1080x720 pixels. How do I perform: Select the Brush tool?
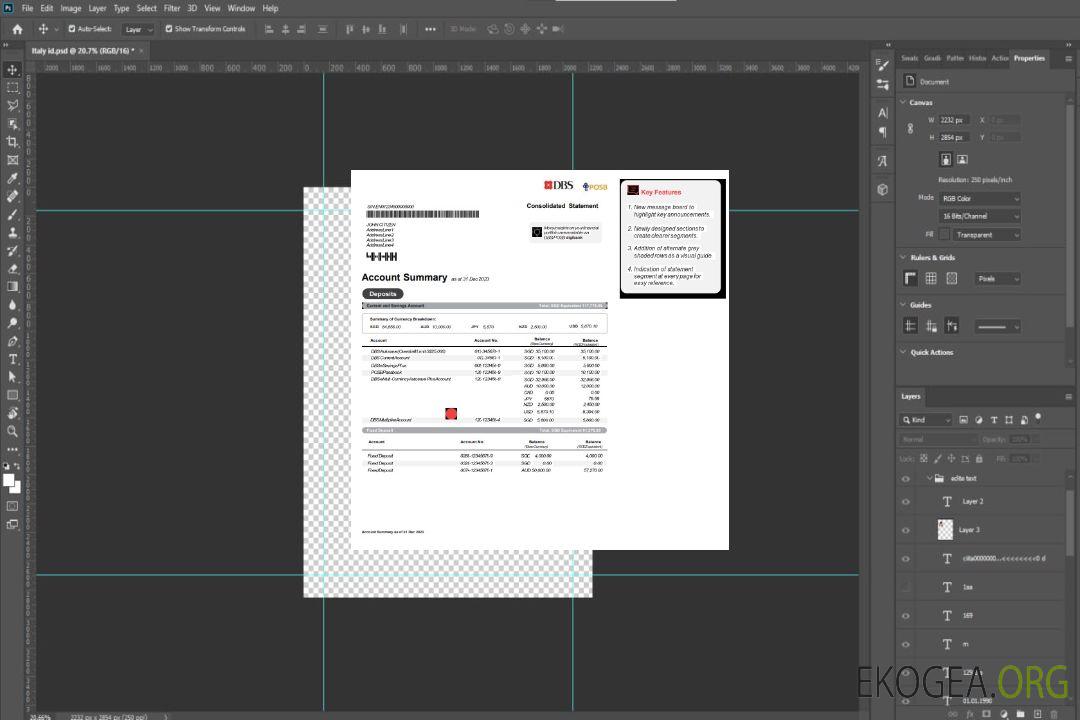point(12,214)
